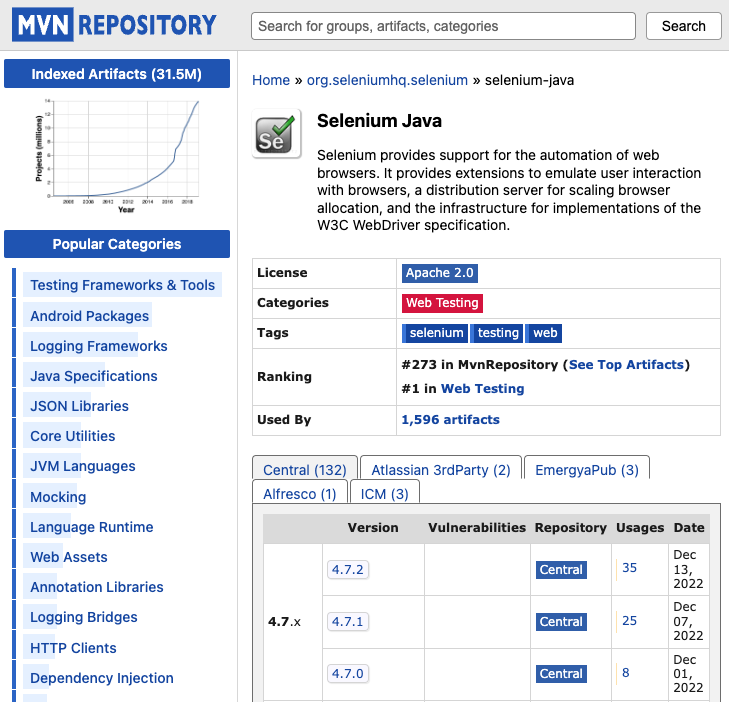Open the Logging Frameworks category
Viewport: 729px width, 702px height.
[99, 346]
